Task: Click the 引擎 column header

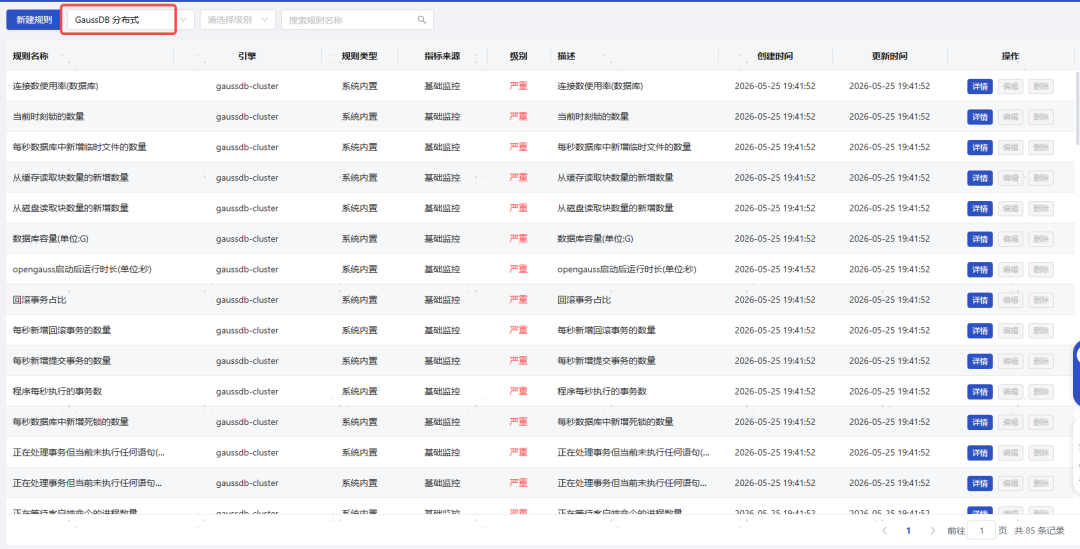Action: coord(247,56)
